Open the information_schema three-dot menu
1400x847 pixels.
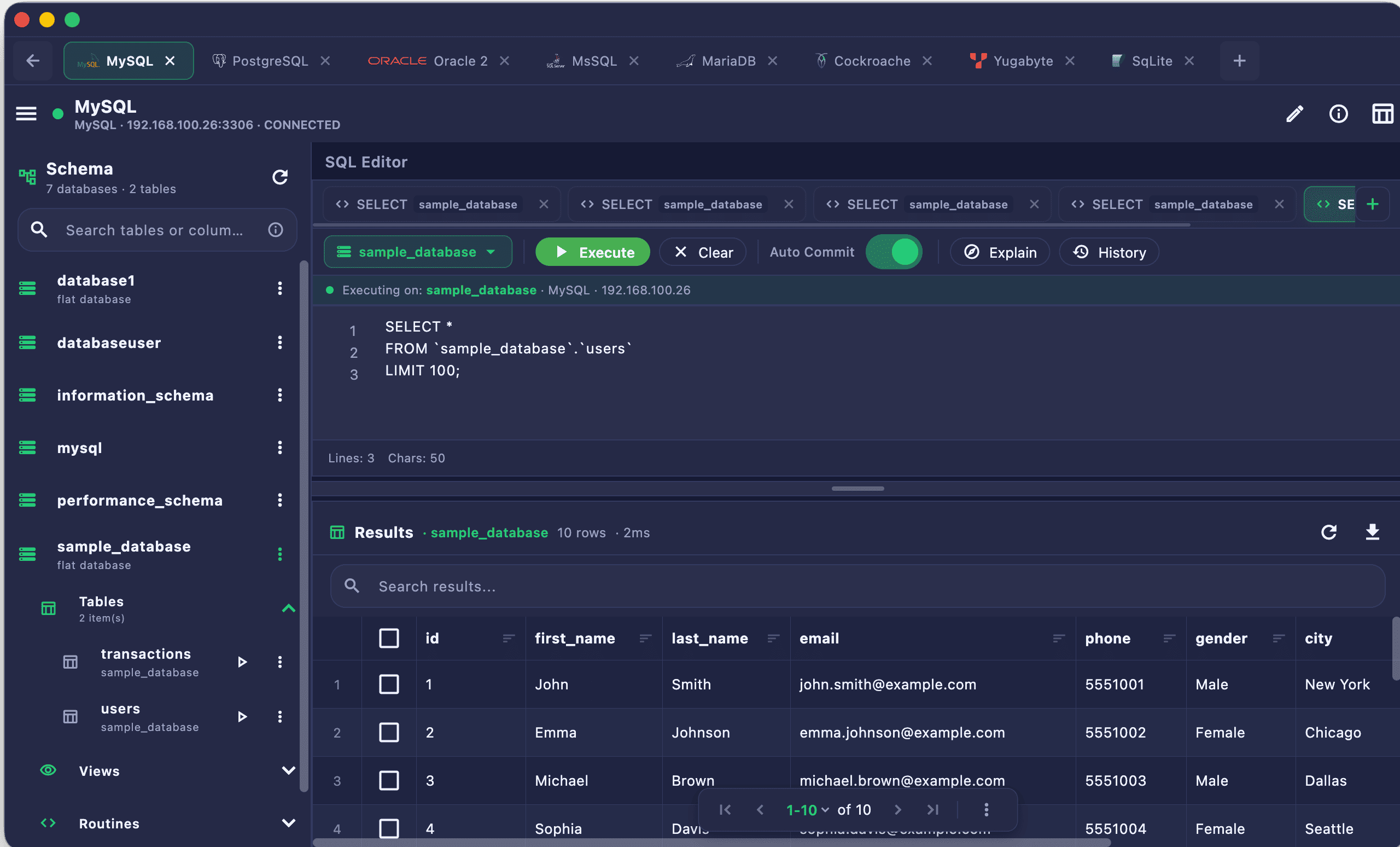coord(279,395)
